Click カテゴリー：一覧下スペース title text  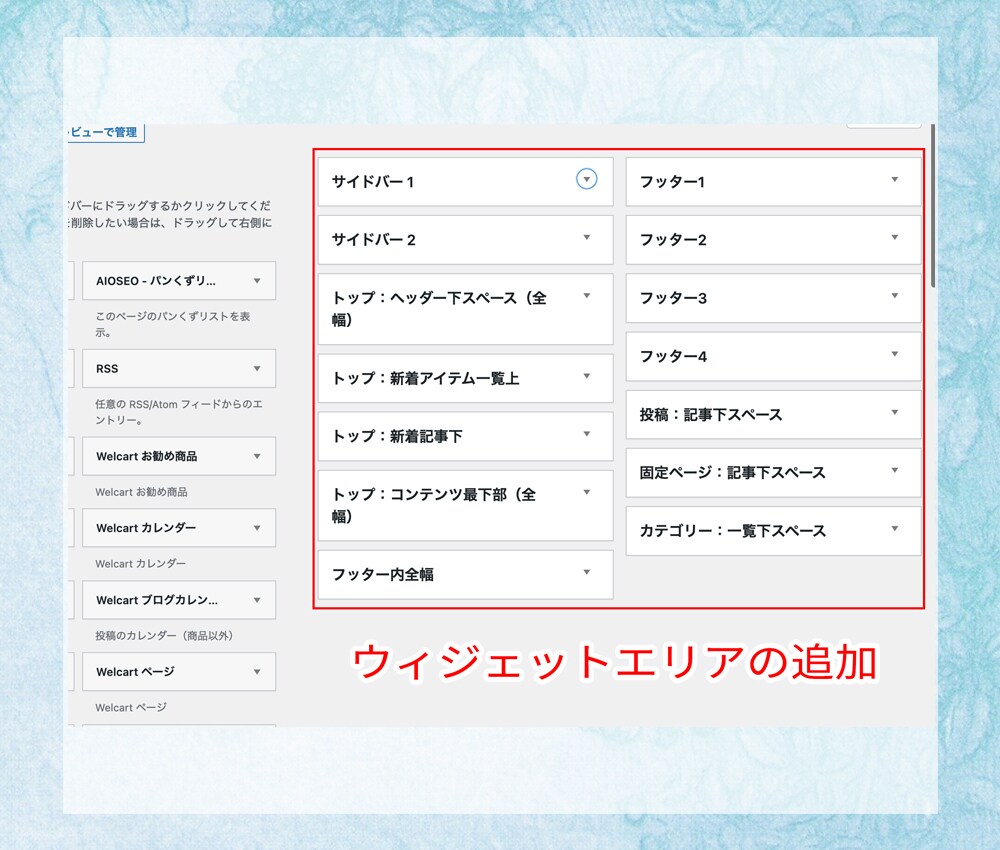[733, 531]
